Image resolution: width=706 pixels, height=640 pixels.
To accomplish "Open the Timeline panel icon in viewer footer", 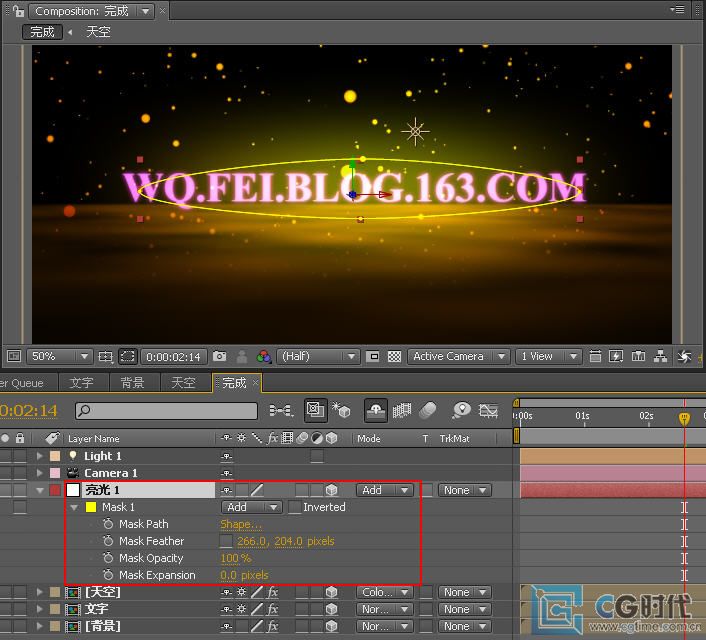I will pos(638,357).
